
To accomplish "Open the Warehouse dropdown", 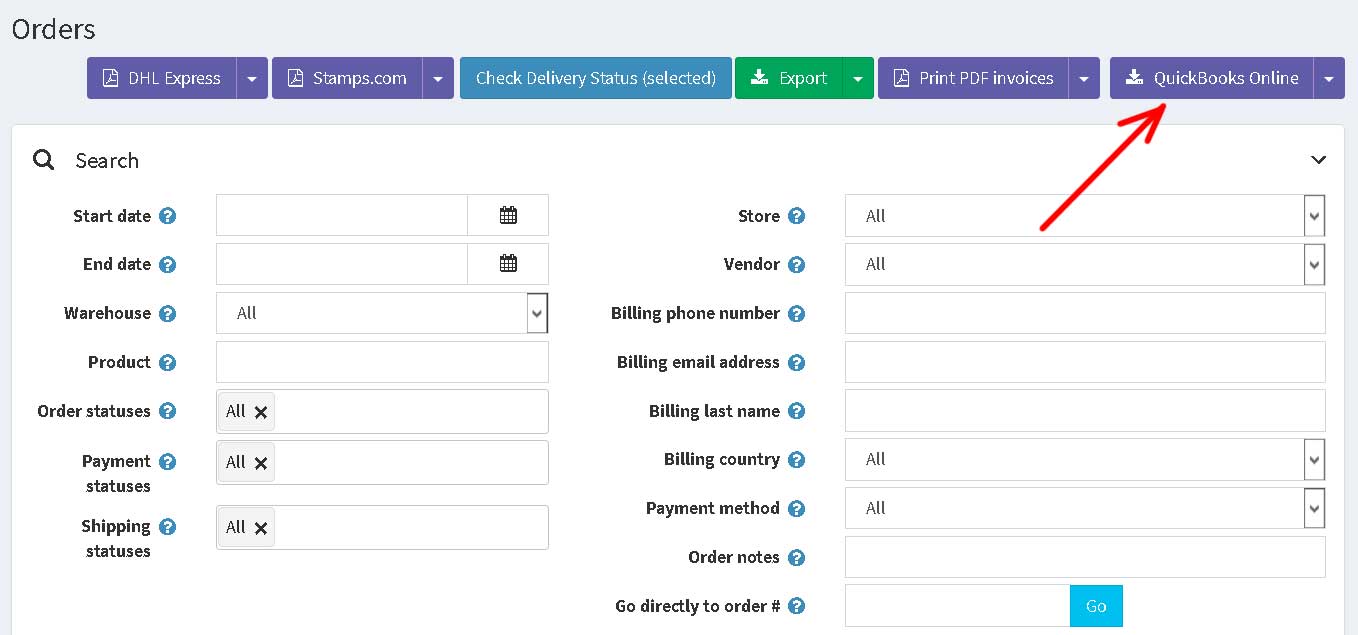I will click(x=382, y=313).
